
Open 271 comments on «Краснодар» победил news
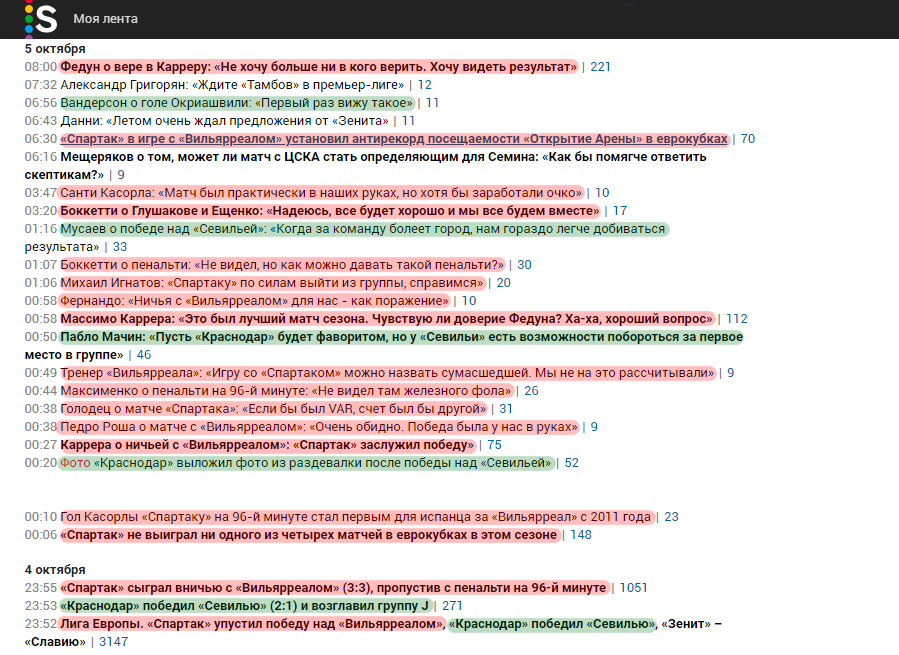[x=452, y=606]
